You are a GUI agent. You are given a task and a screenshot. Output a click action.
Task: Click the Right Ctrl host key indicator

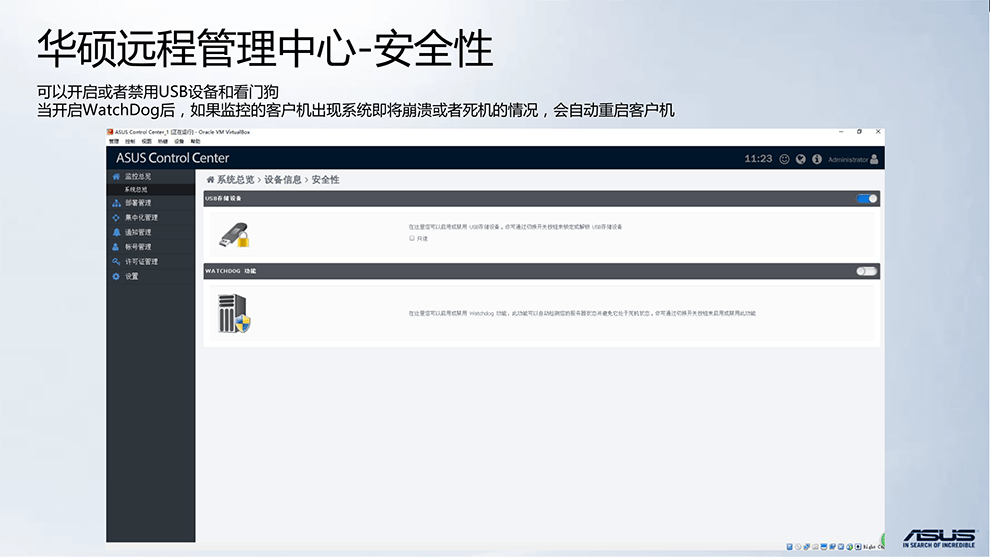[x=873, y=547]
